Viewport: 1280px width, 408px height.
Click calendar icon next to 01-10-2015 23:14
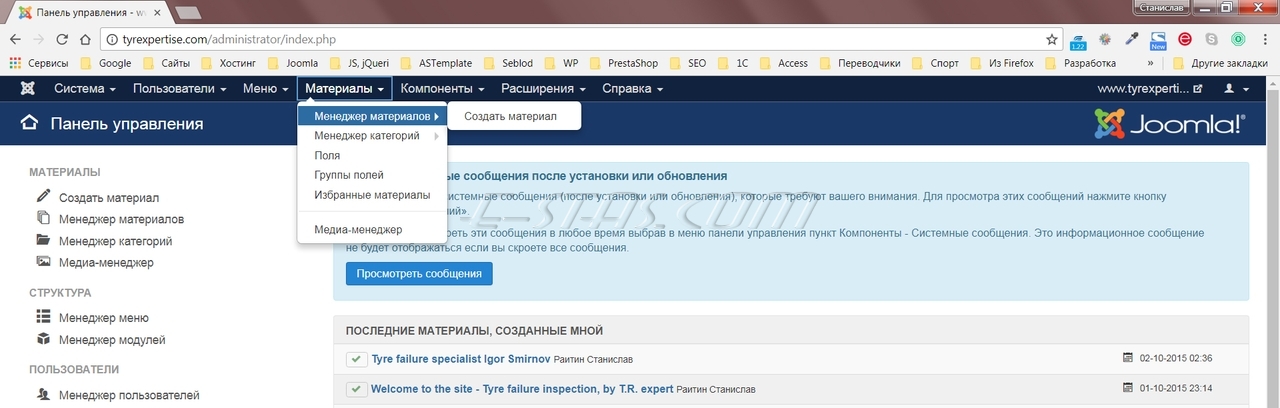click(x=1129, y=388)
